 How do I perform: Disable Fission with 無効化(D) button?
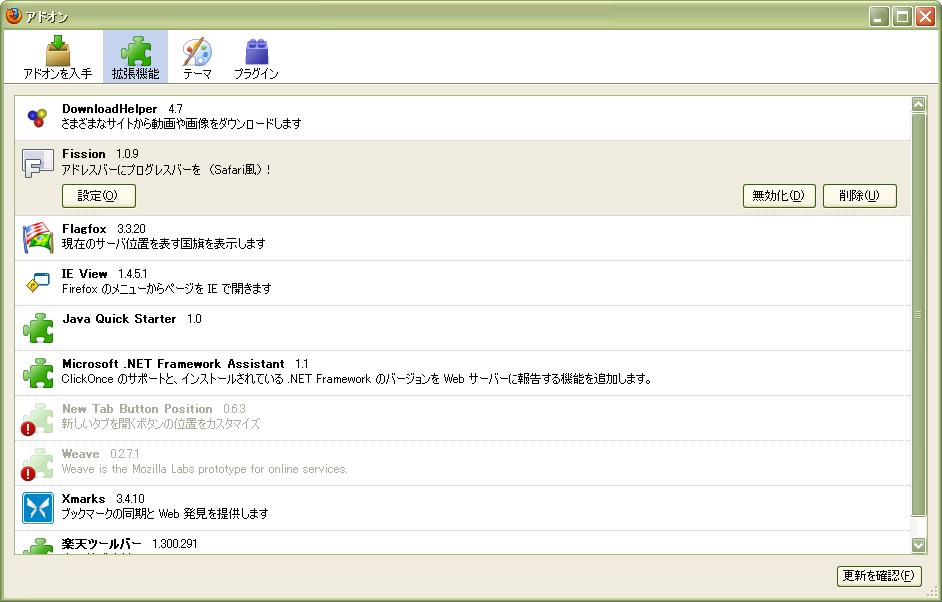(779, 196)
